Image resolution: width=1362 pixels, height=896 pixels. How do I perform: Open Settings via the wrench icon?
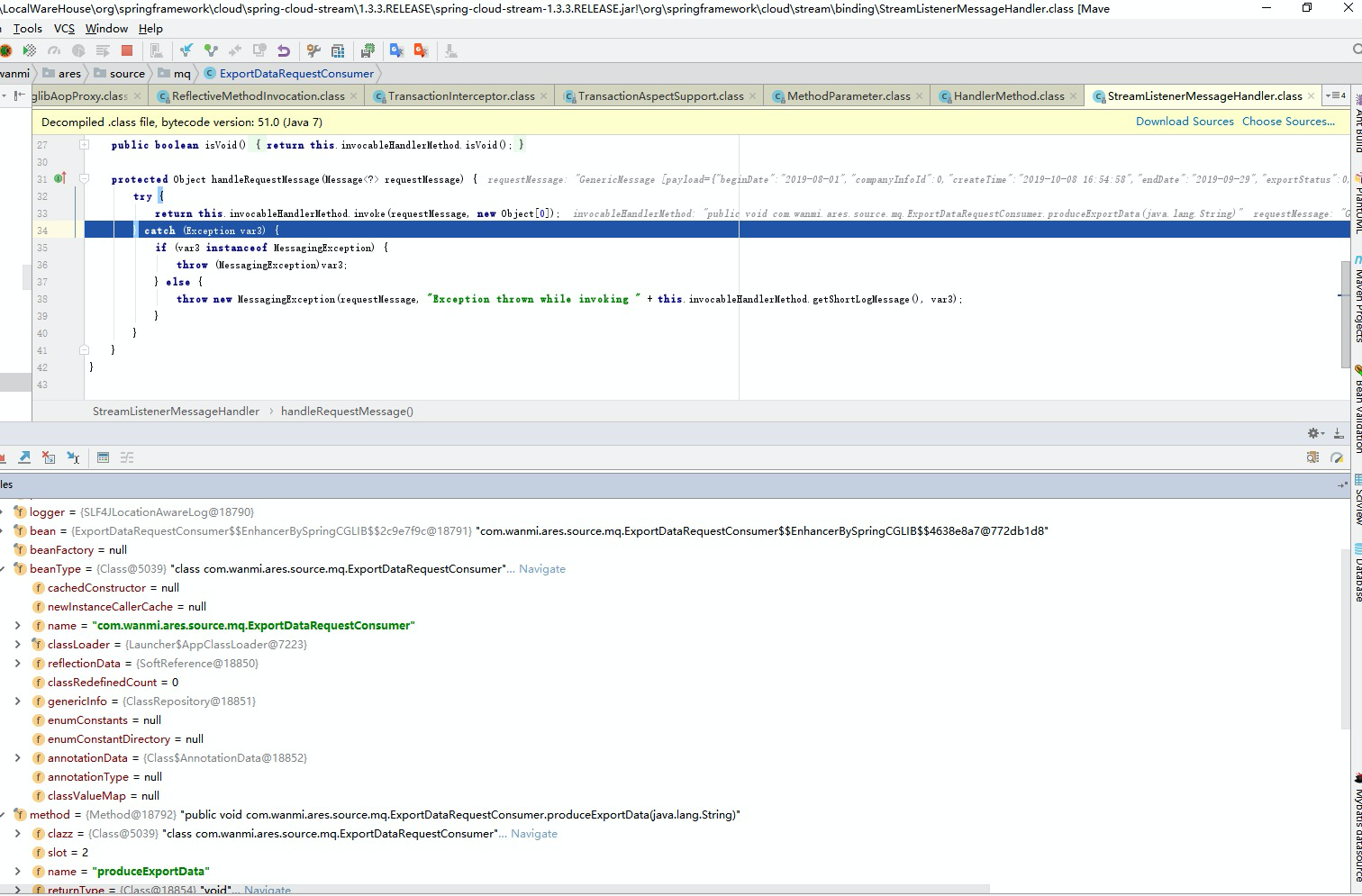[313, 50]
